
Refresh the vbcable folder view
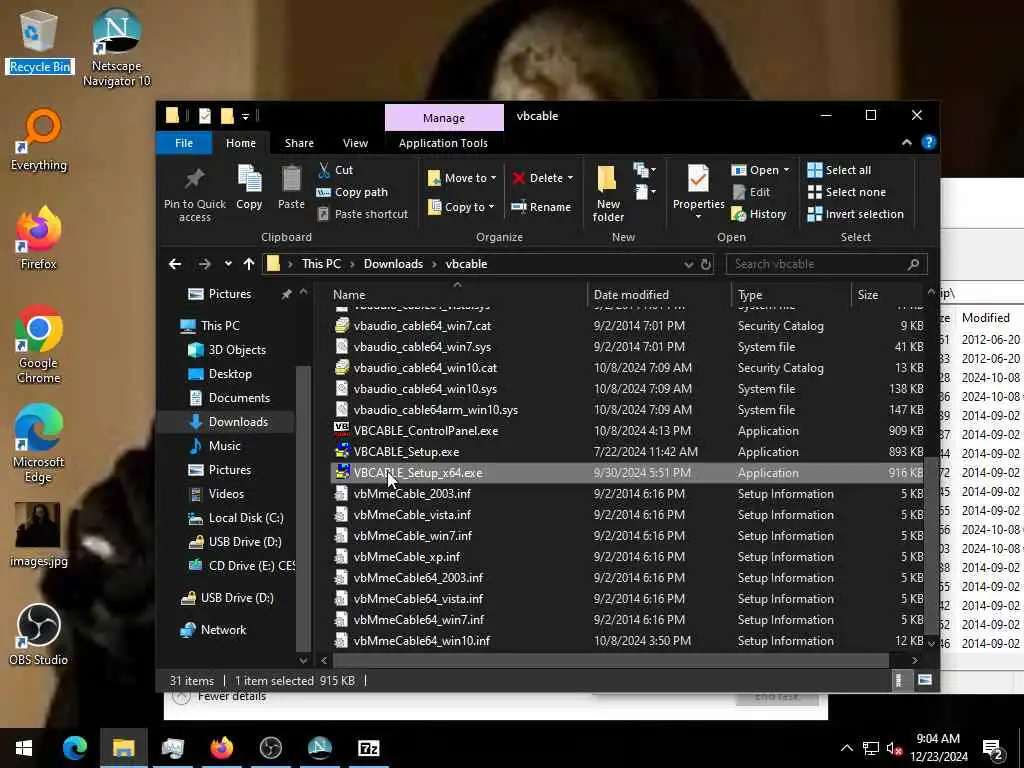click(706, 264)
